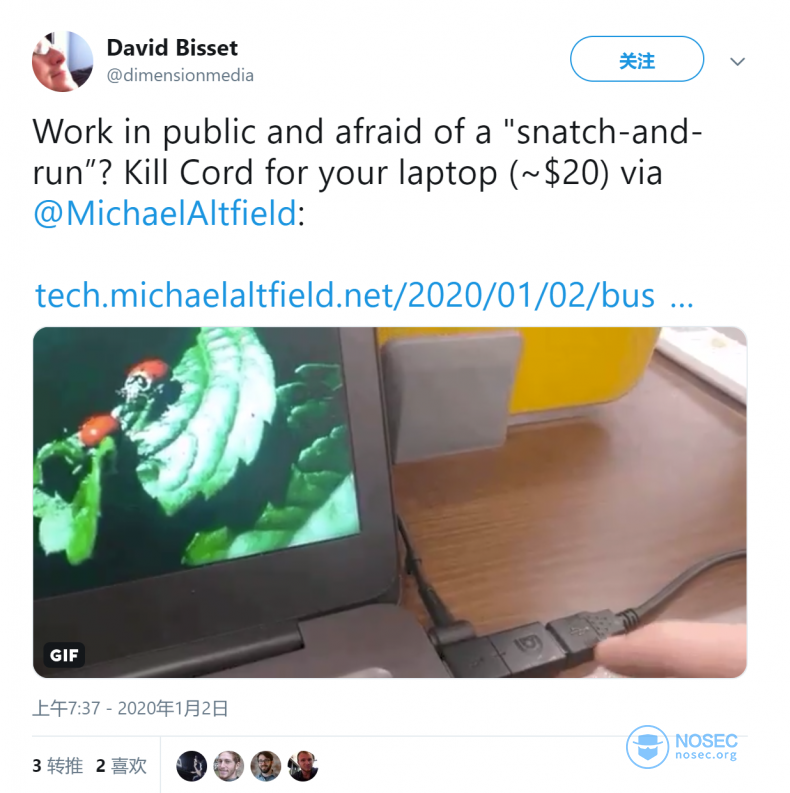Image resolution: width=790 pixels, height=793 pixels.
Task: Click the NOSEC watermark logo icon
Action: (x=647, y=746)
